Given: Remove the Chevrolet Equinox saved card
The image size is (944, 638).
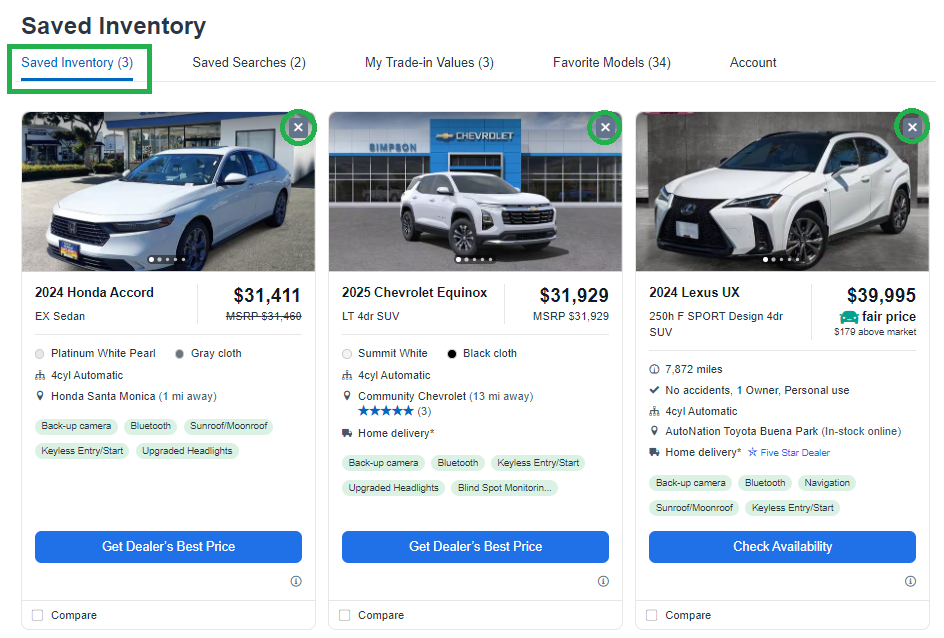Looking at the screenshot, I should (x=605, y=127).
